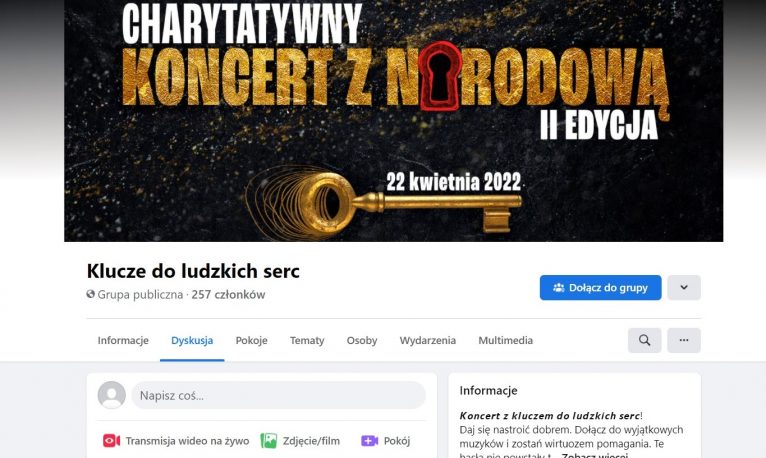Switch to the Dyskusja tab
This screenshot has width=766, height=458.
click(192, 340)
